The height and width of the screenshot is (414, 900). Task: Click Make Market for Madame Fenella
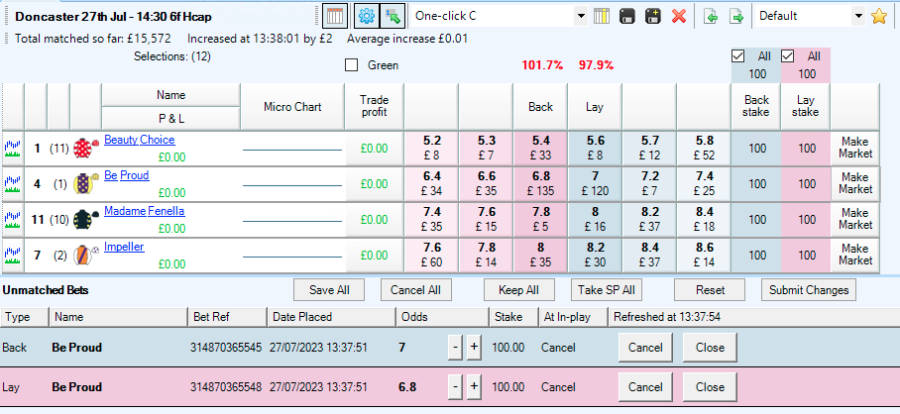[855, 219]
